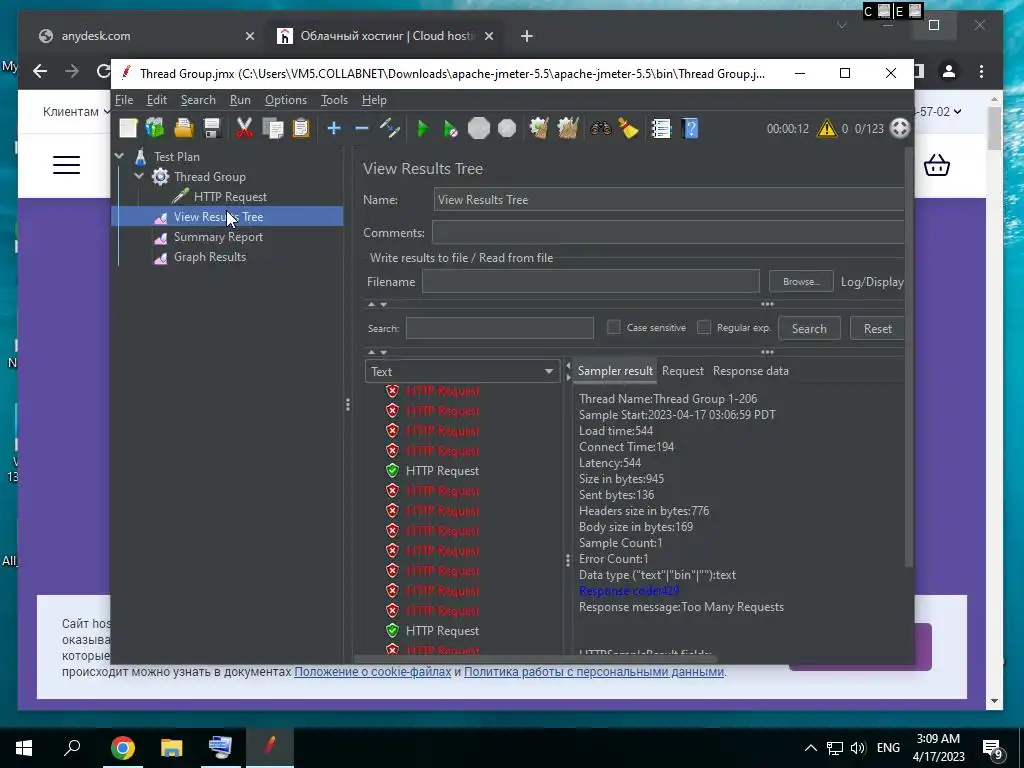
Task: Enable the Regular exp. checkbox
Action: click(703, 327)
